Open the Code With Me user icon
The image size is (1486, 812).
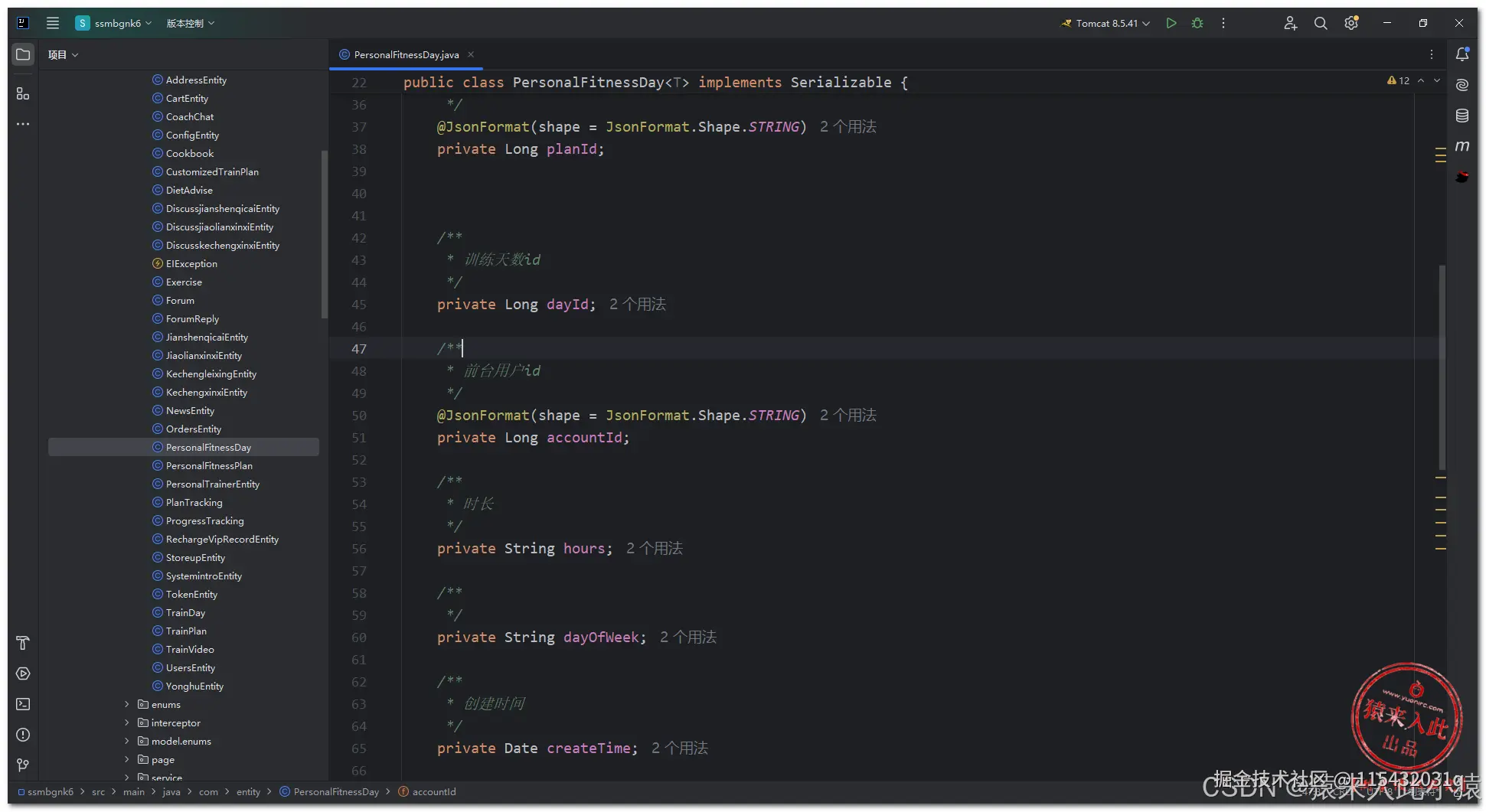tap(1290, 23)
